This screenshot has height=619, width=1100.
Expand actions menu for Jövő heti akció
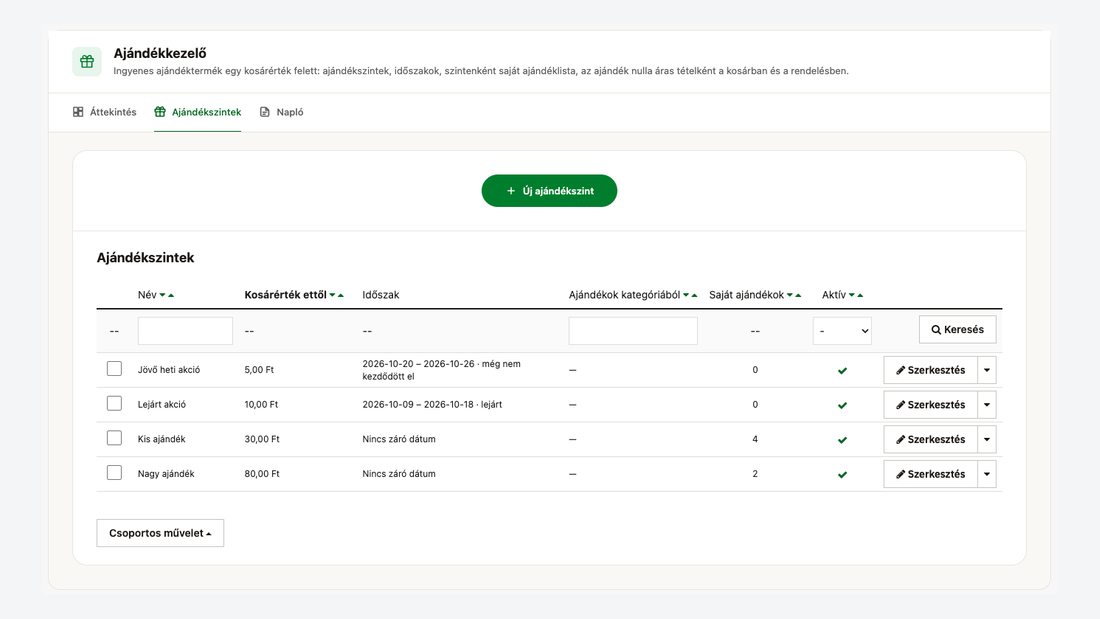[x=987, y=370]
